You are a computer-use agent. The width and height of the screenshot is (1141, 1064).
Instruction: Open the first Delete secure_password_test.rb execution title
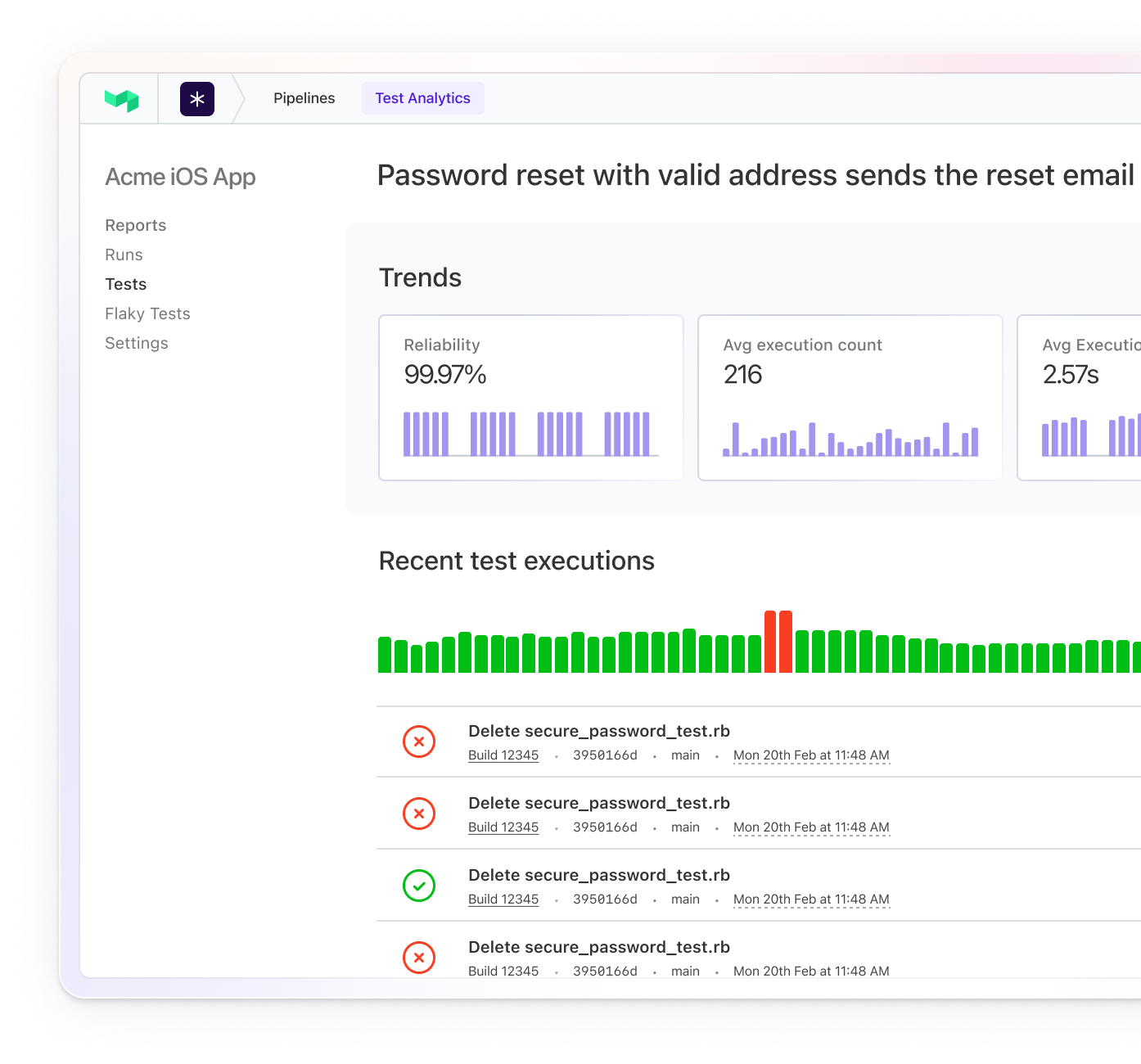[x=599, y=731]
